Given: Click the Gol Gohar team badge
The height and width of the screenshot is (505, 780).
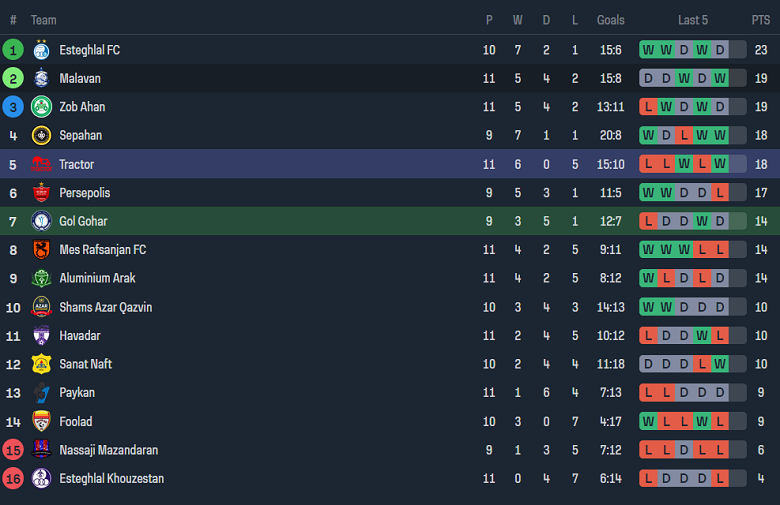Looking at the screenshot, I should point(41,221).
